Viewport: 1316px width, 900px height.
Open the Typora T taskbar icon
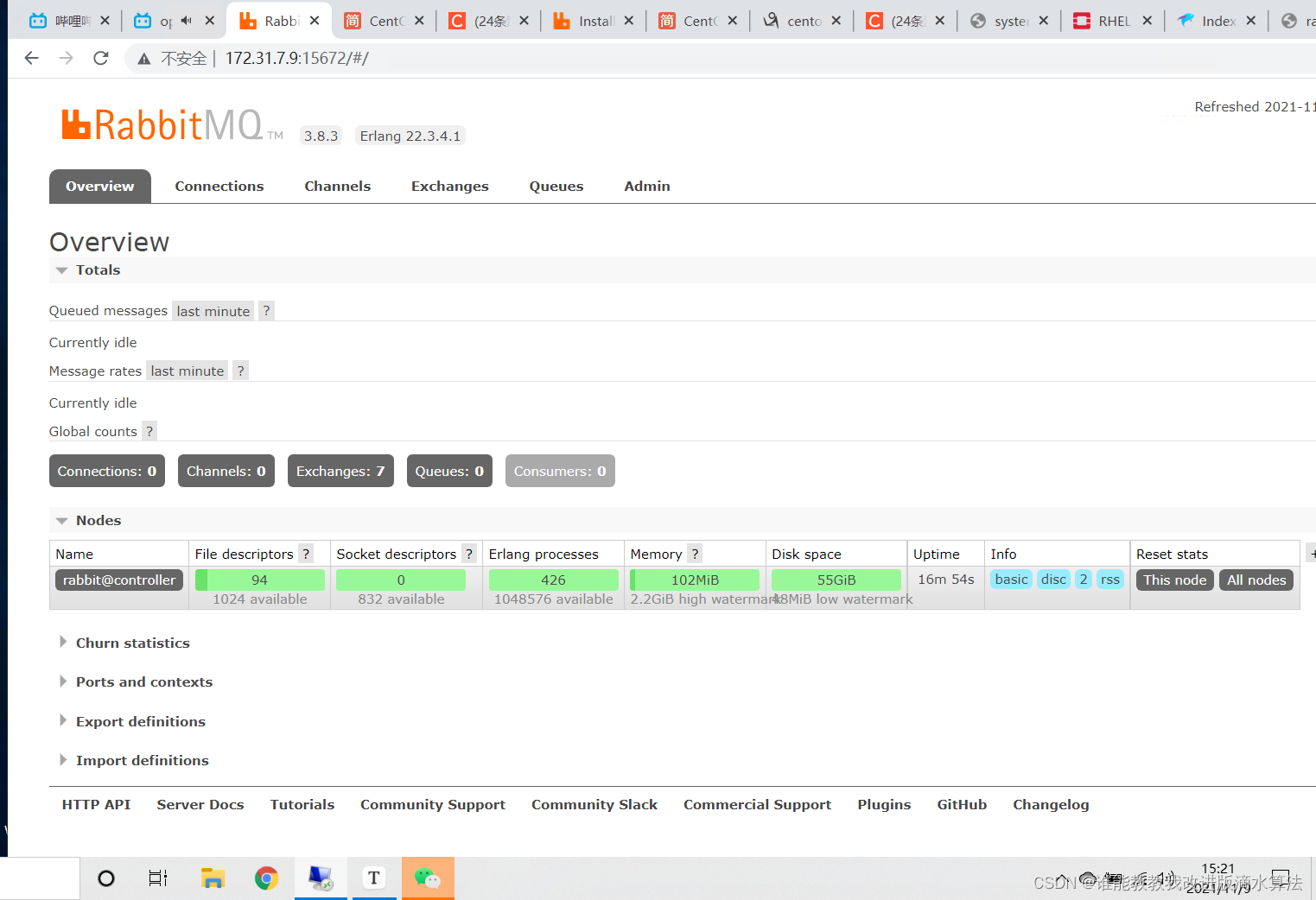click(374, 878)
